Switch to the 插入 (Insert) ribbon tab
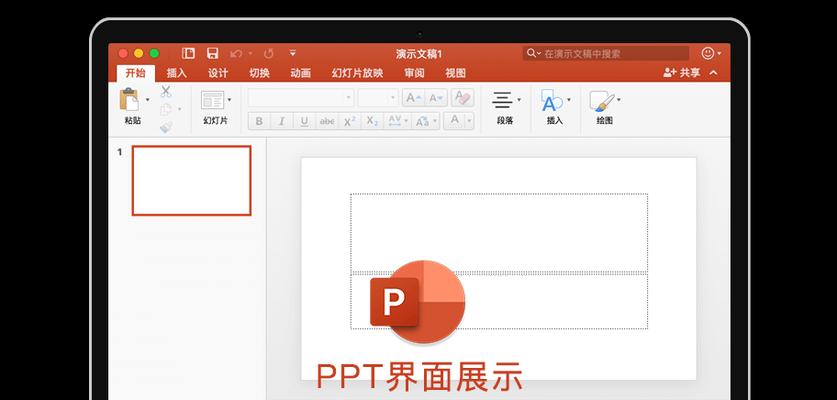This screenshot has width=837, height=400. coord(177,73)
